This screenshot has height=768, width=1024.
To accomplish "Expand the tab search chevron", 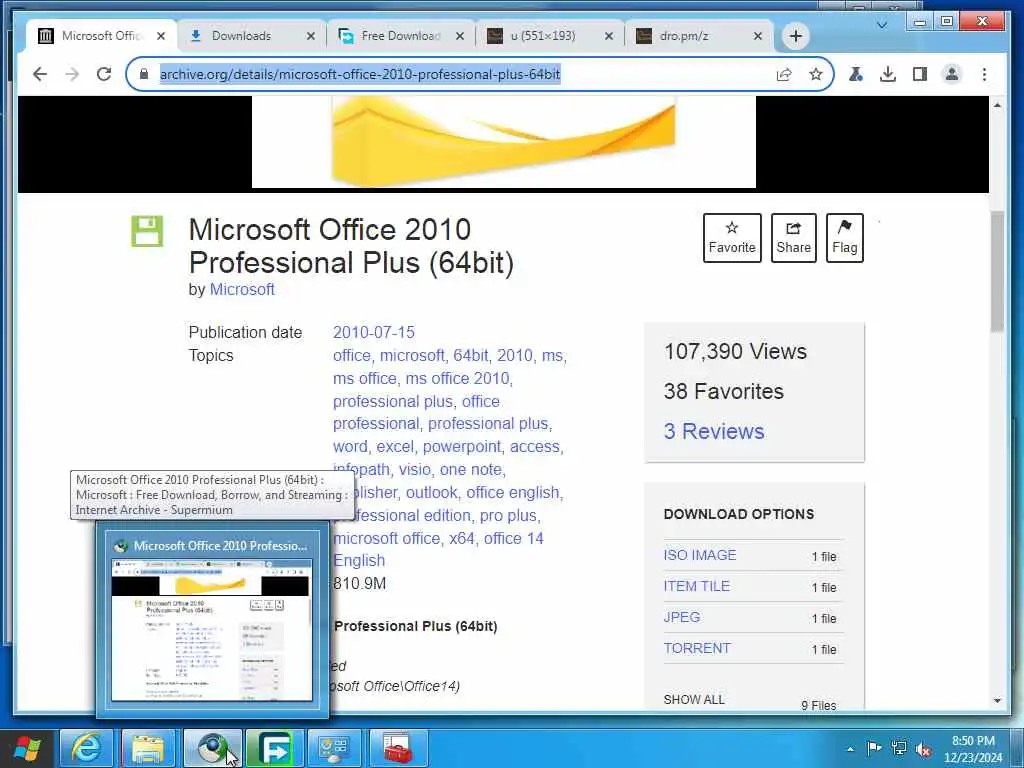I will tap(882, 25).
